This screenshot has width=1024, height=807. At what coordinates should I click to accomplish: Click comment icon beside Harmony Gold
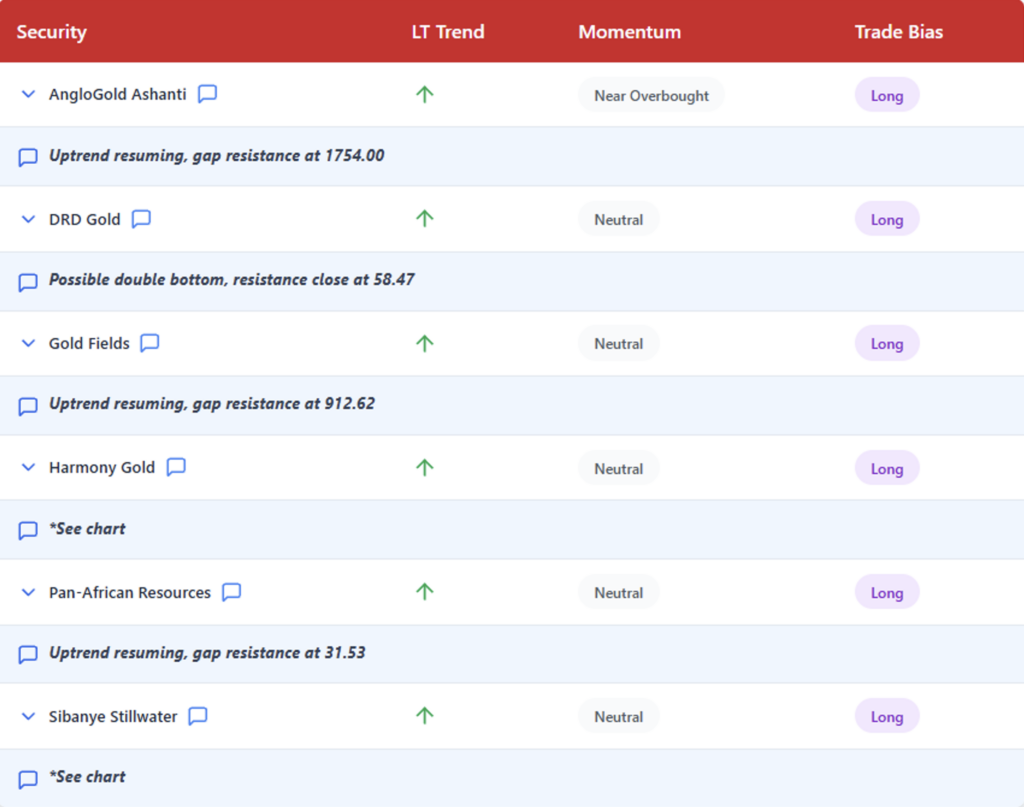tap(176, 467)
